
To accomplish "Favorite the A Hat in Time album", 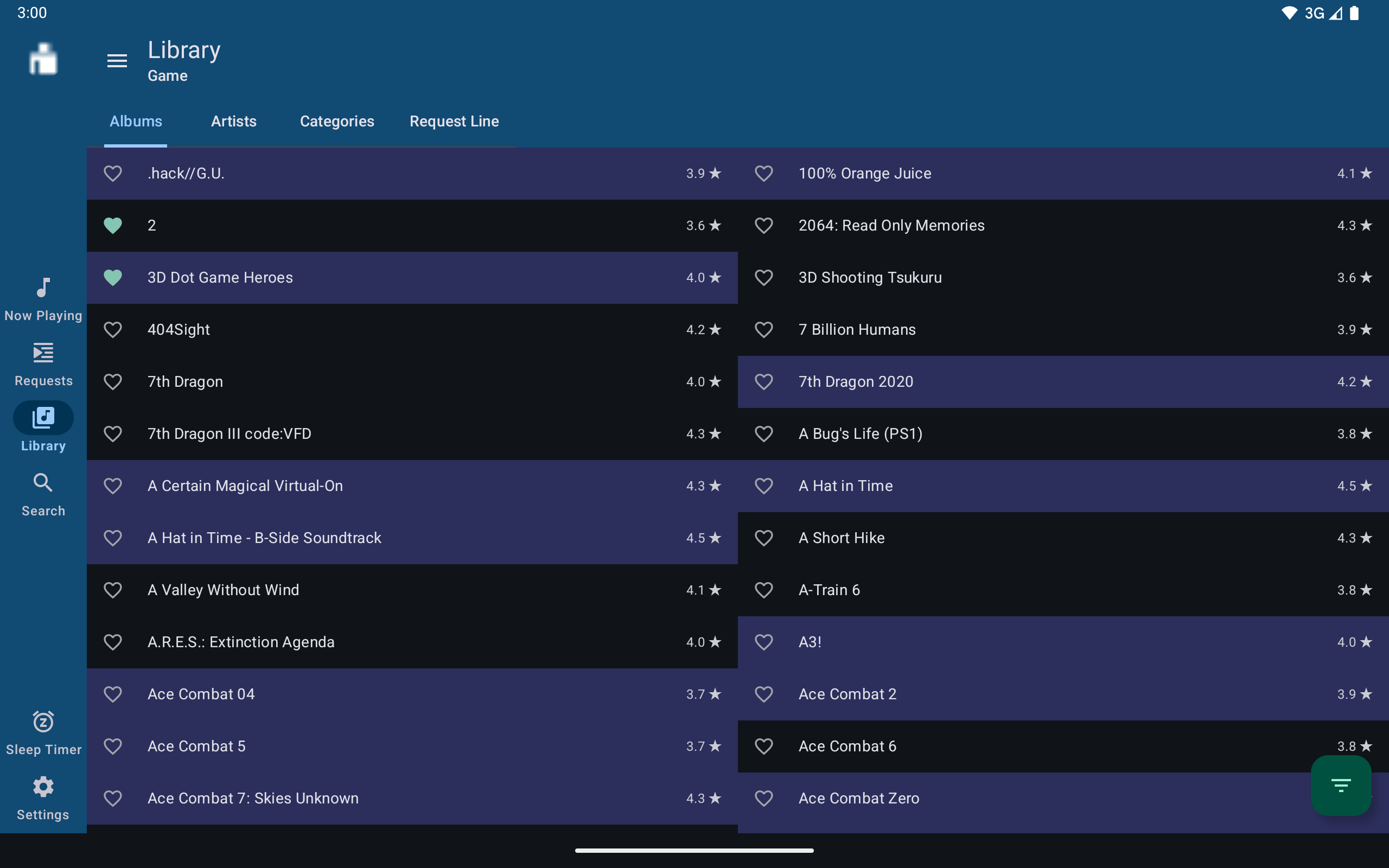I will 763,486.
